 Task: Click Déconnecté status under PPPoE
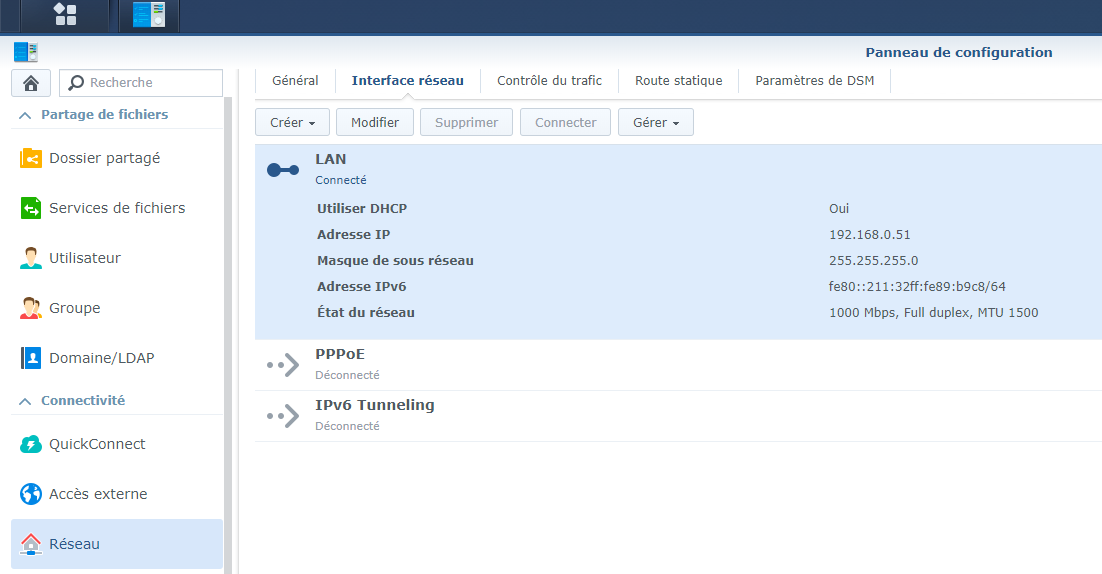pyautogui.click(x=347, y=375)
